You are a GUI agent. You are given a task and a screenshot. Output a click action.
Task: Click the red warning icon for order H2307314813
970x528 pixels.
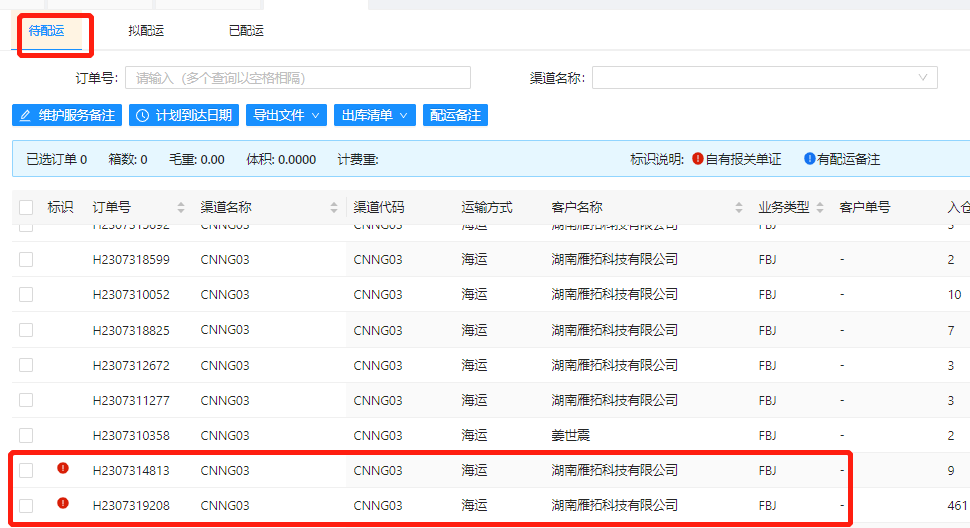coord(63,468)
